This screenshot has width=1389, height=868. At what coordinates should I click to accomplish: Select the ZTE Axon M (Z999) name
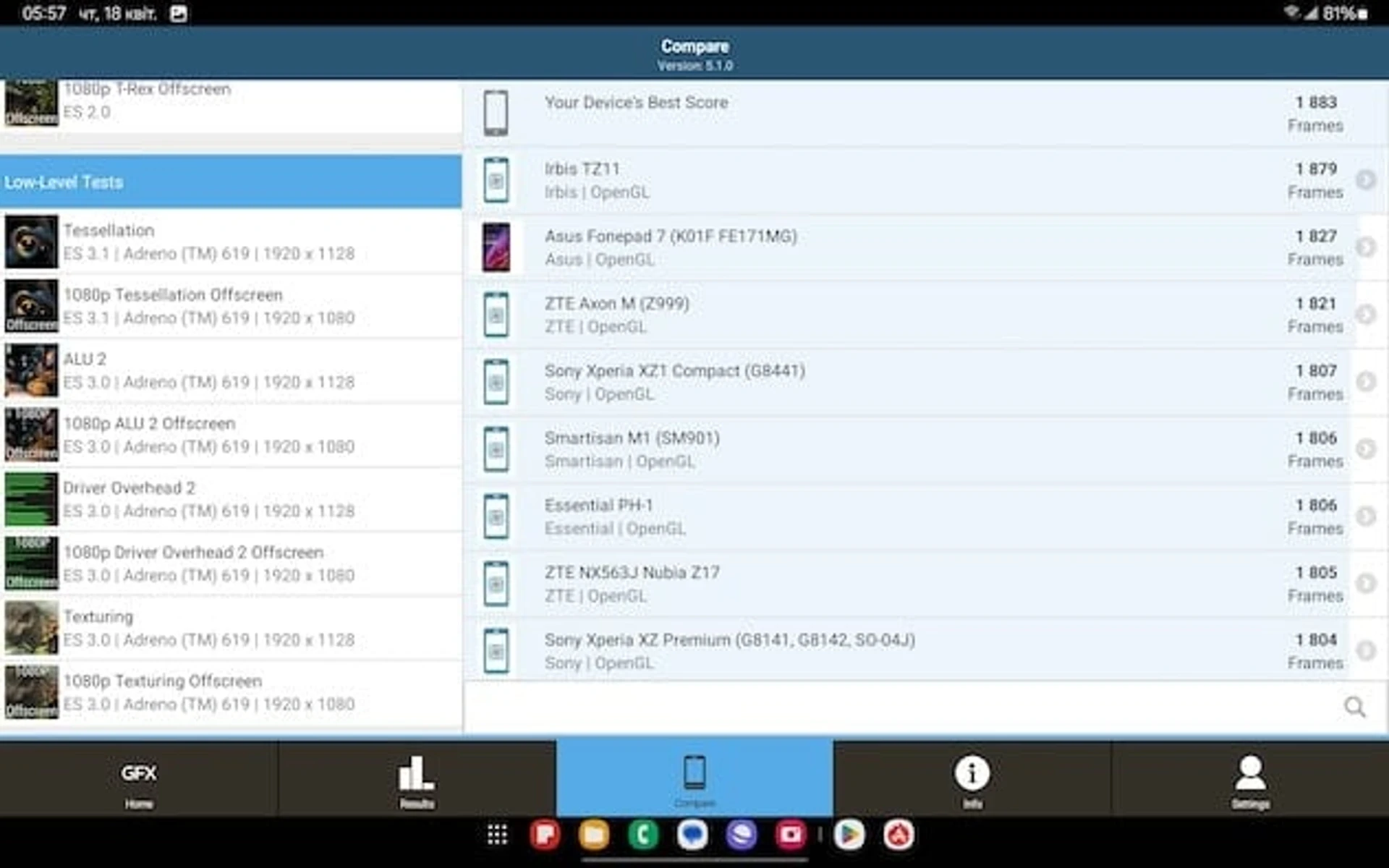pyautogui.click(x=616, y=303)
